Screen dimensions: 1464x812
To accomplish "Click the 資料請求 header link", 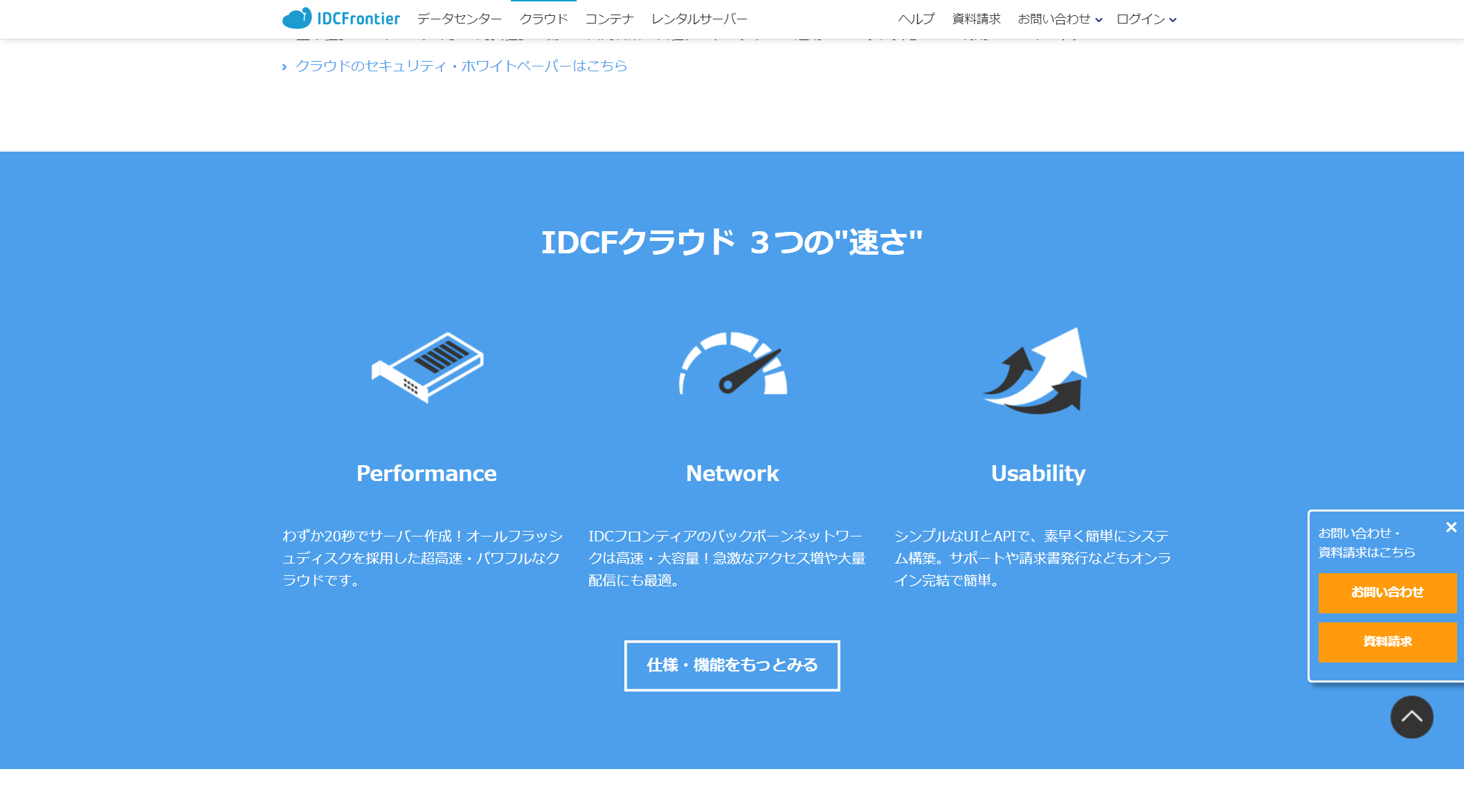I will coord(976,19).
